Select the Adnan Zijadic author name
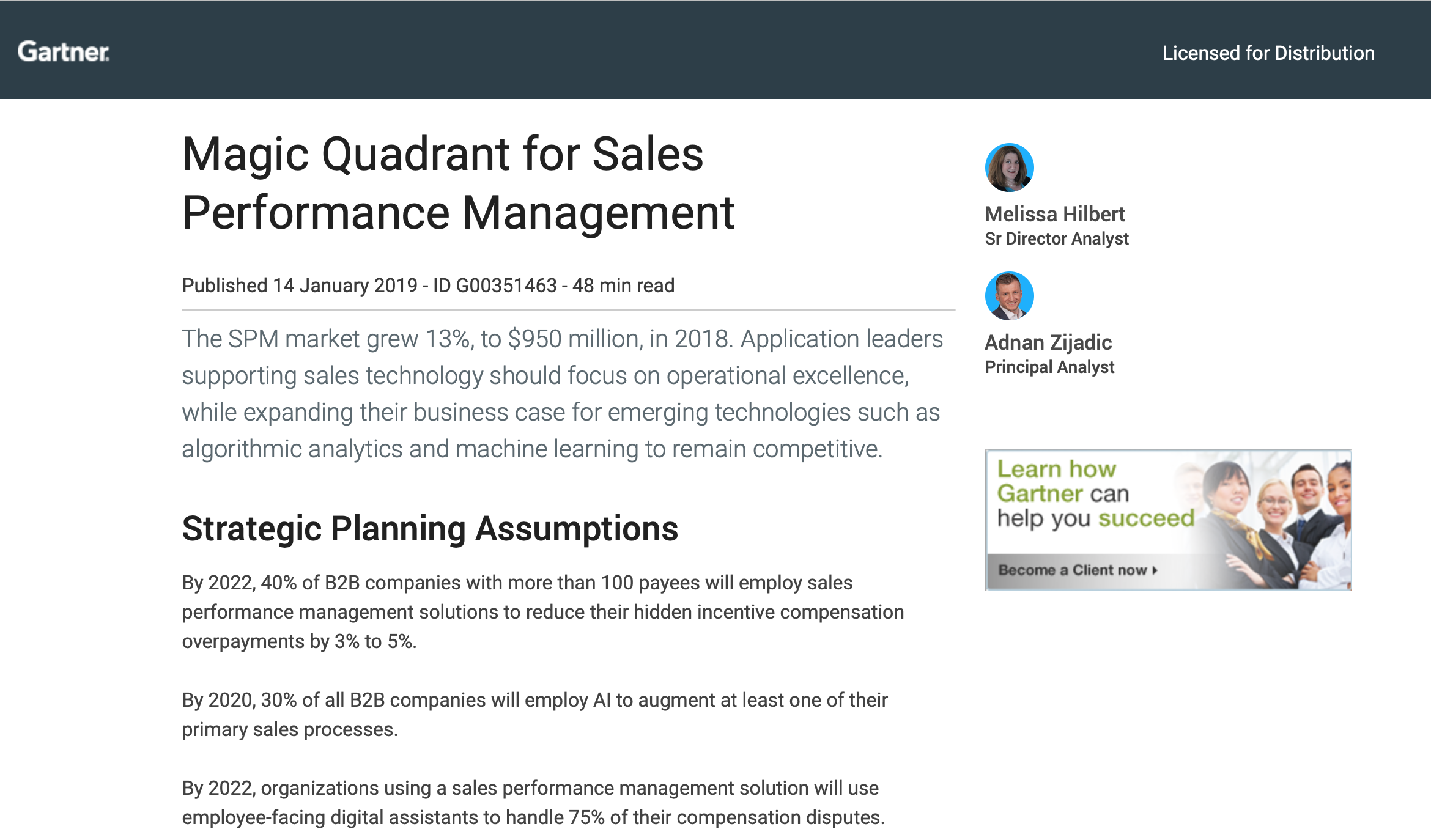The width and height of the screenshot is (1431, 840). point(1048,342)
